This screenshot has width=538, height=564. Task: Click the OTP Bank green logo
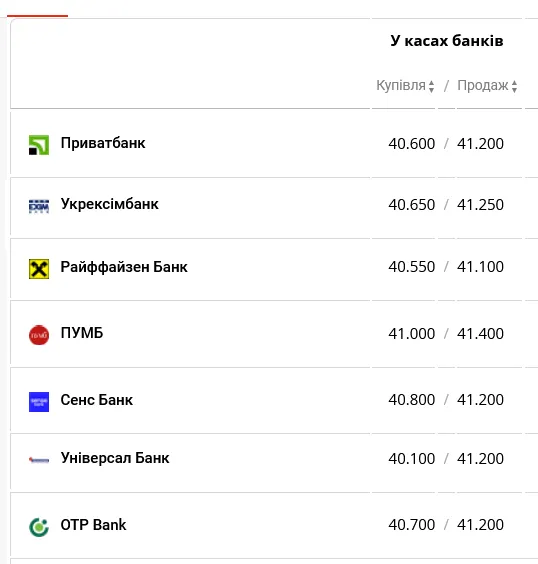39,527
